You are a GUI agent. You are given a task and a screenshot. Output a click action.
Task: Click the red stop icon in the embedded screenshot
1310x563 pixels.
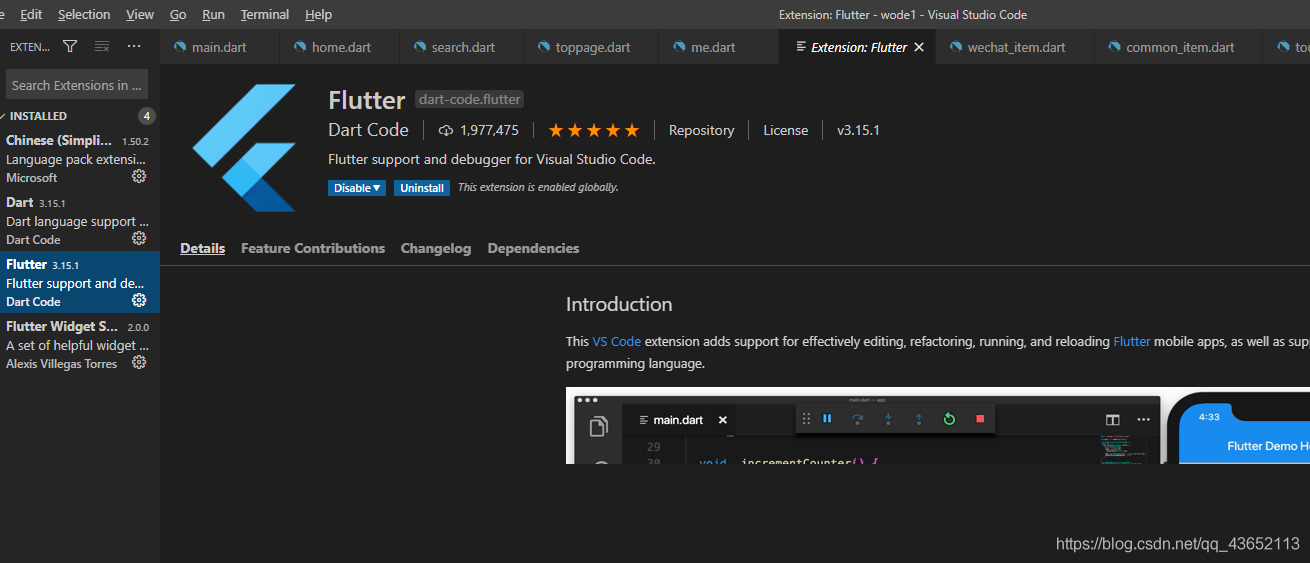pyautogui.click(x=980, y=419)
